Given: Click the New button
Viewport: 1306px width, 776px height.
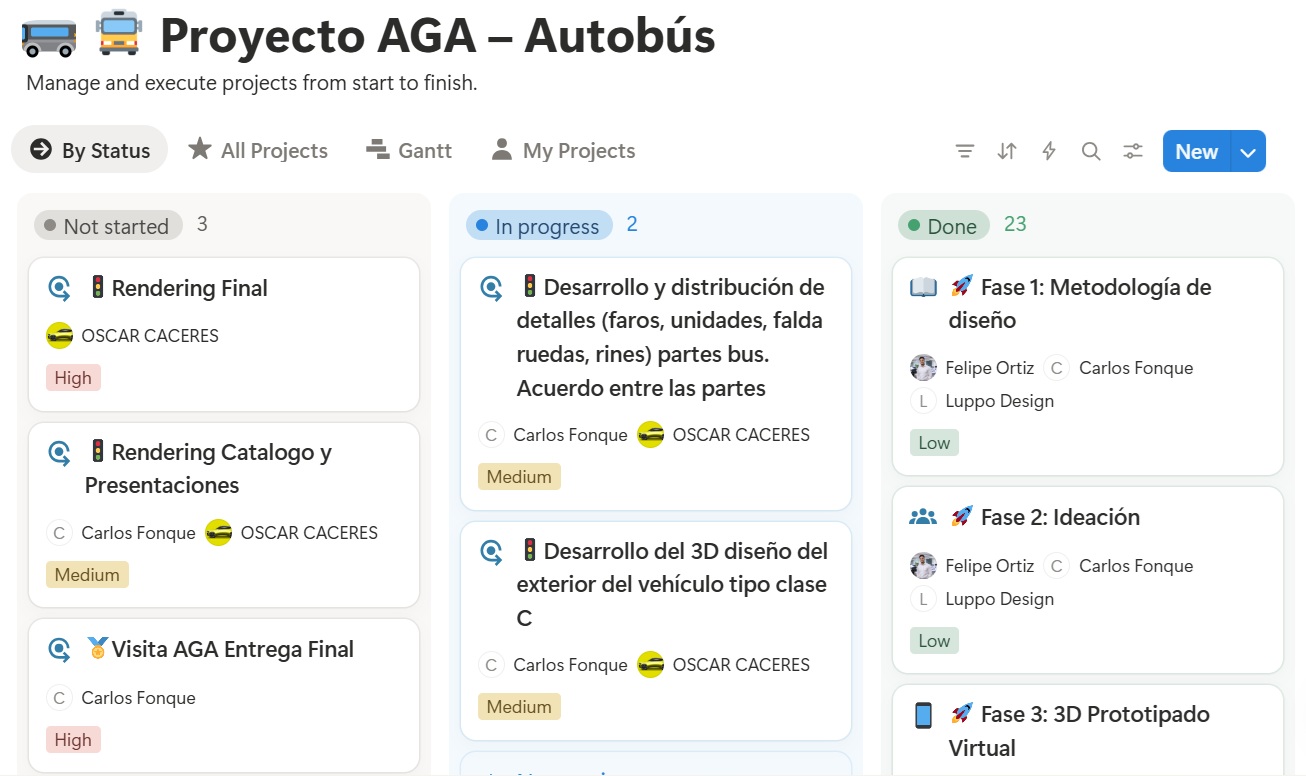Looking at the screenshot, I should (x=1196, y=152).
